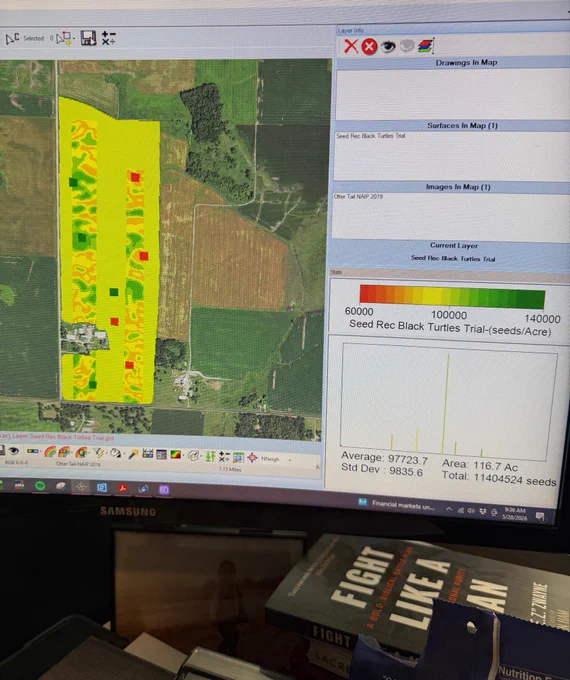Open the top toolbar math calculator icon
This screenshot has height=680, width=570.
pos(108,38)
